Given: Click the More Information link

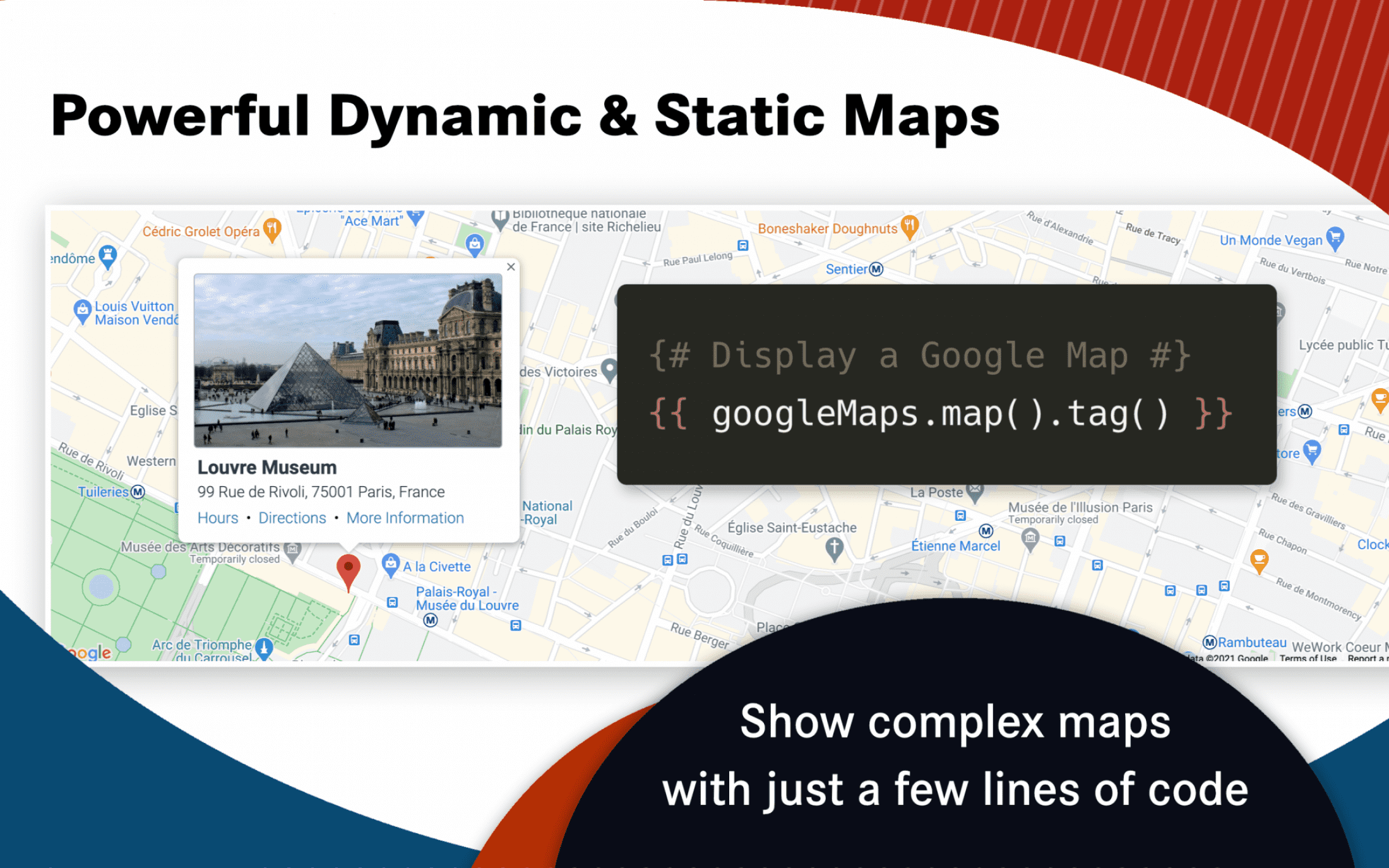Looking at the screenshot, I should pyautogui.click(x=405, y=518).
